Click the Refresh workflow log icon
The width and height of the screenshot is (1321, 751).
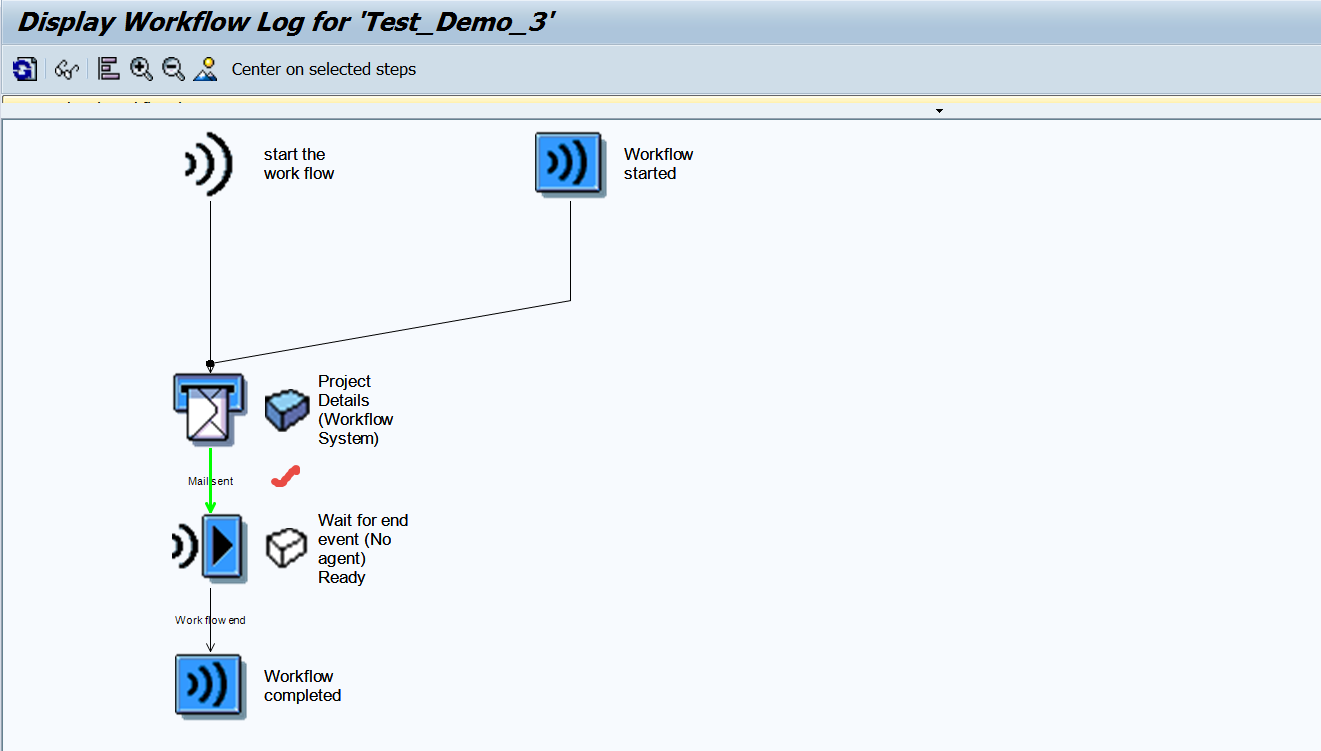25,69
